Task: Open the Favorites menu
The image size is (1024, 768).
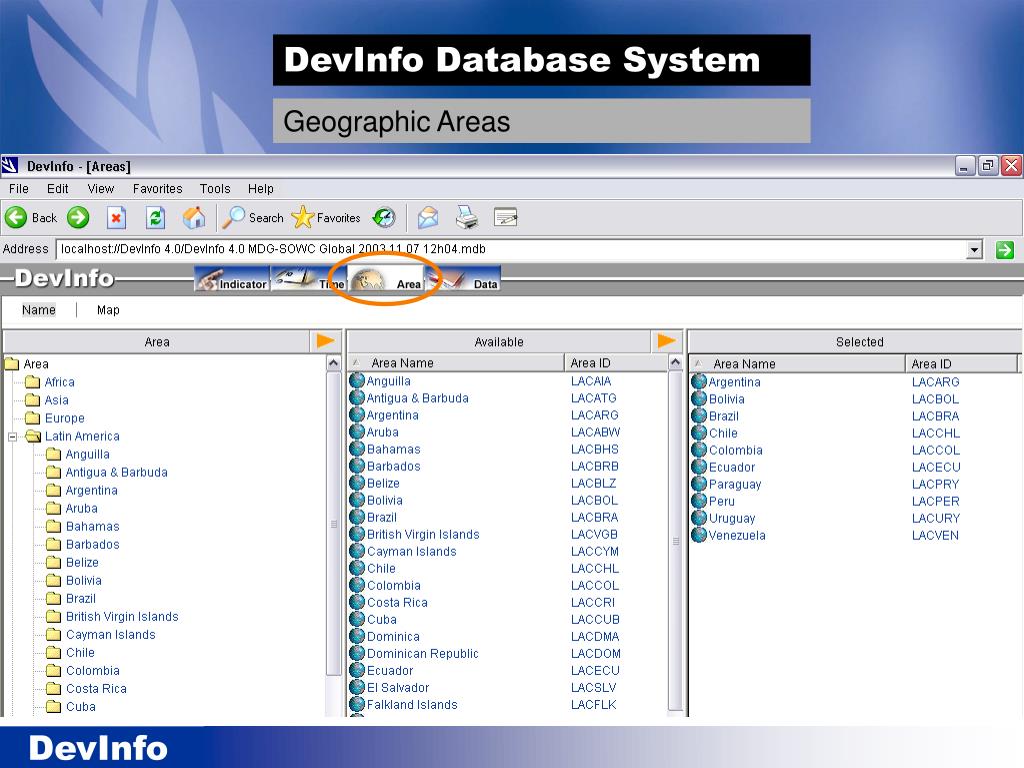Action: (157, 189)
